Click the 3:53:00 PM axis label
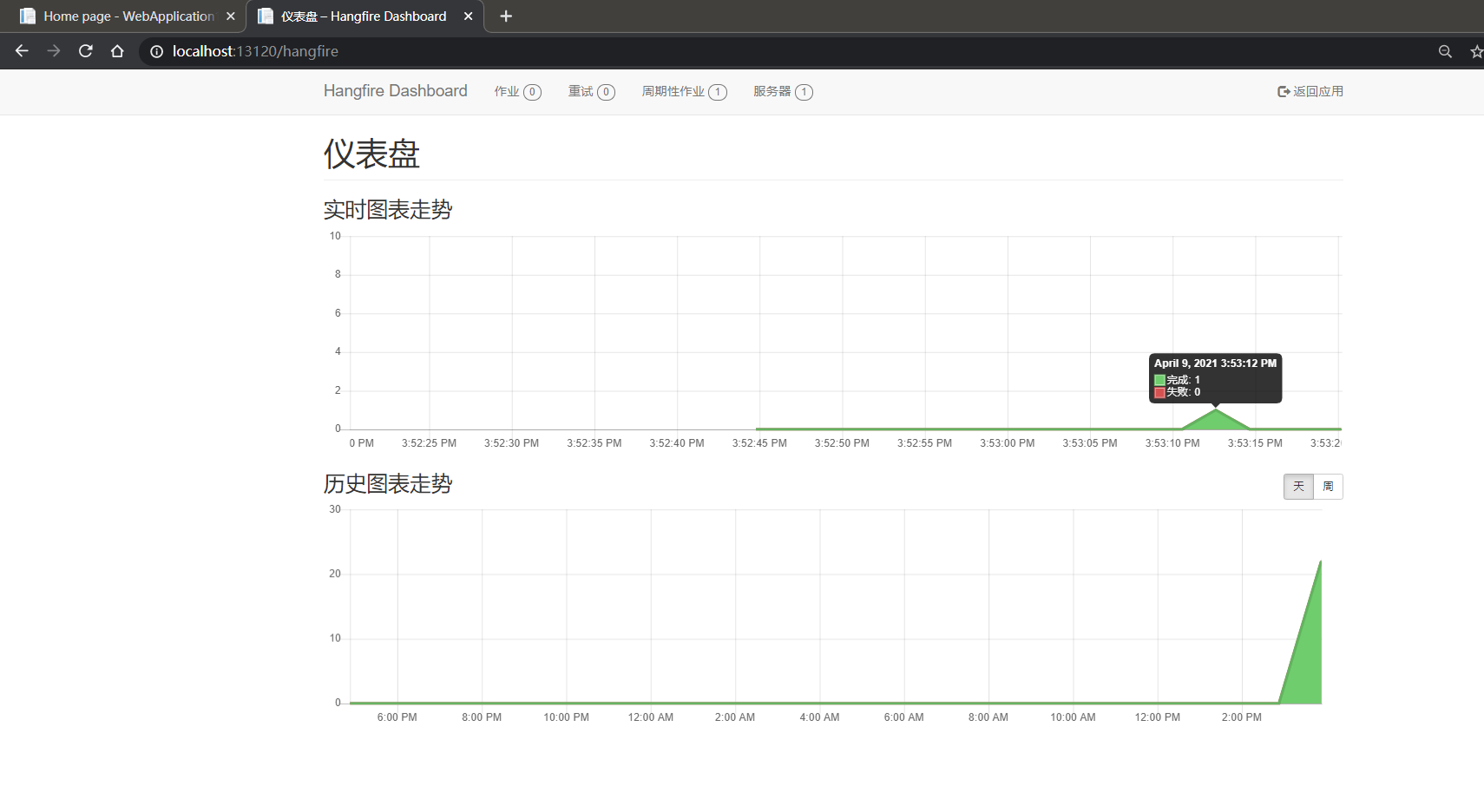The height and width of the screenshot is (812, 1484). pos(1008,443)
